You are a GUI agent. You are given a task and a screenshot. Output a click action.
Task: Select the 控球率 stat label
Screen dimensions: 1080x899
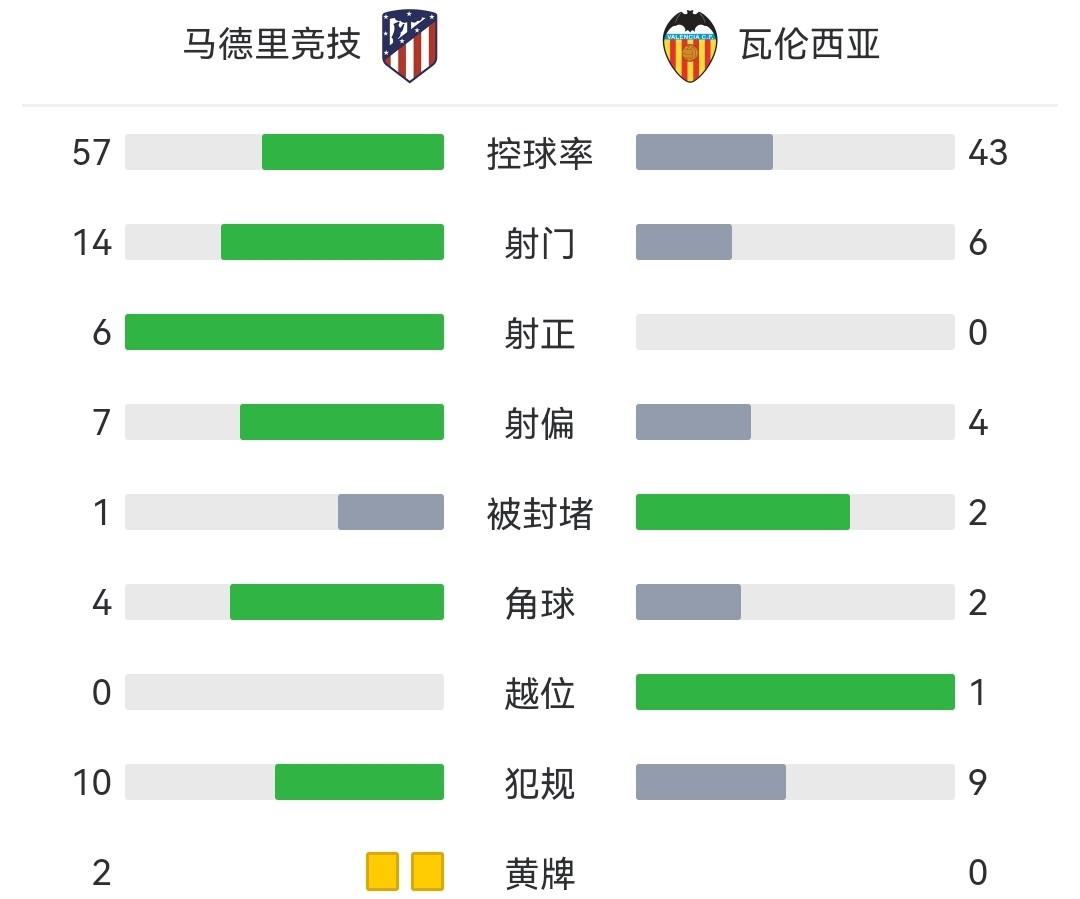540,153
